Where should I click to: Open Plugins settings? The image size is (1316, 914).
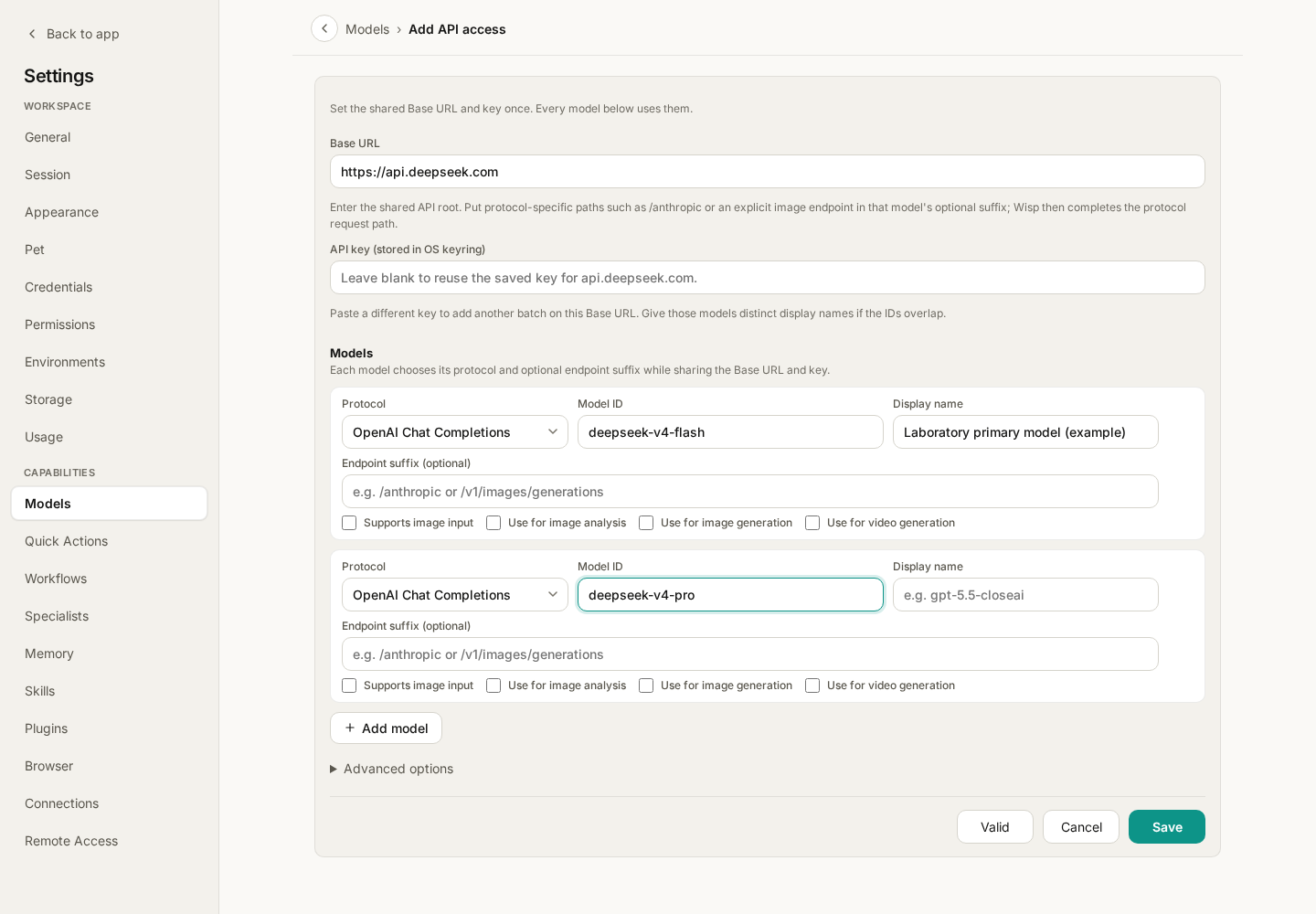(109, 728)
